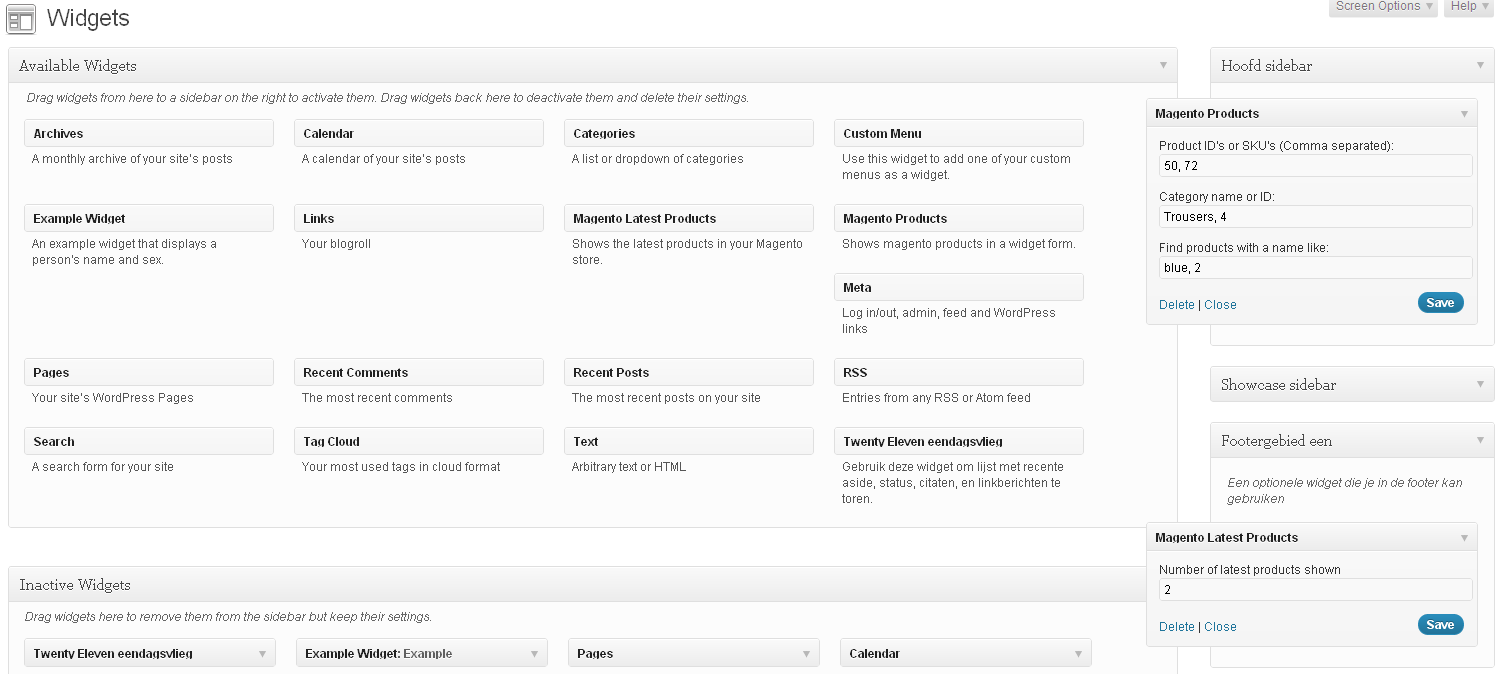The image size is (1500, 674).
Task: Collapse the sidebar Magento Products widget arrow
Action: [1464, 113]
